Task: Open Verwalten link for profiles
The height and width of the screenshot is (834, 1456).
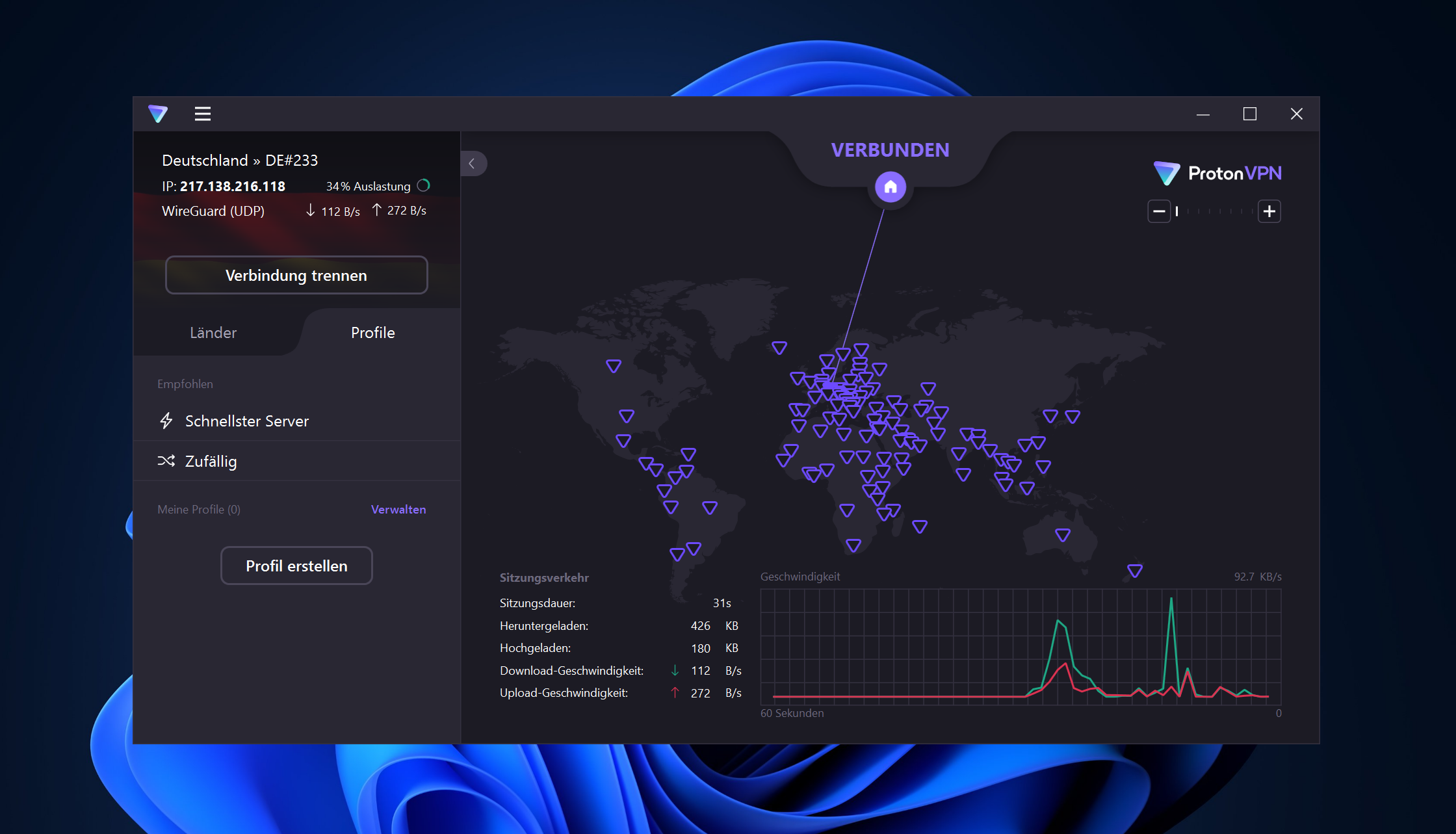Action: point(398,509)
